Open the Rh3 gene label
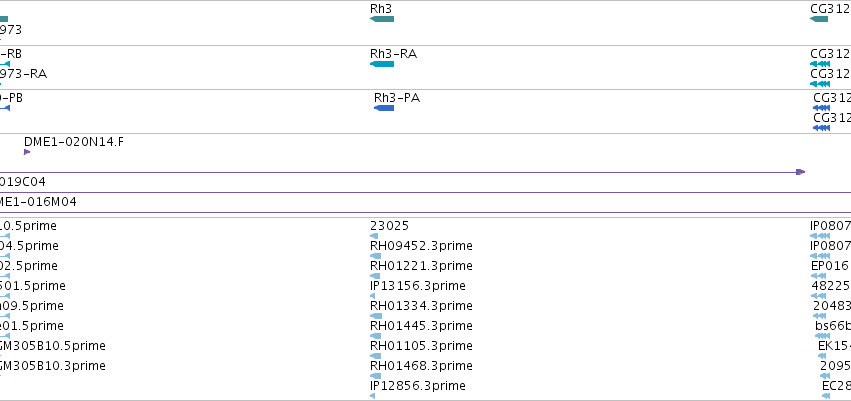851x401 pixels. [x=380, y=9]
